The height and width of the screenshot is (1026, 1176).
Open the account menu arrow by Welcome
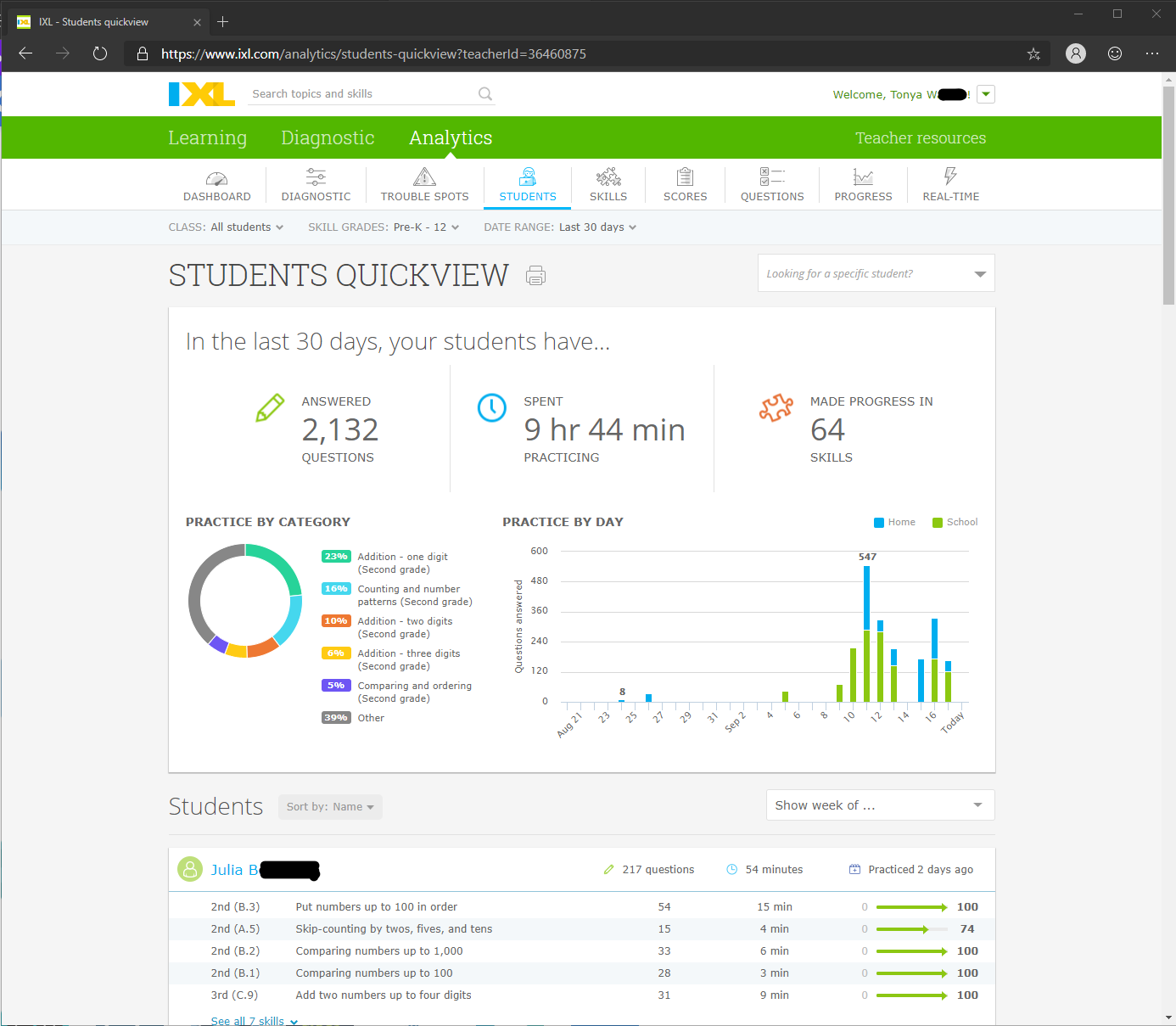(x=986, y=94)
